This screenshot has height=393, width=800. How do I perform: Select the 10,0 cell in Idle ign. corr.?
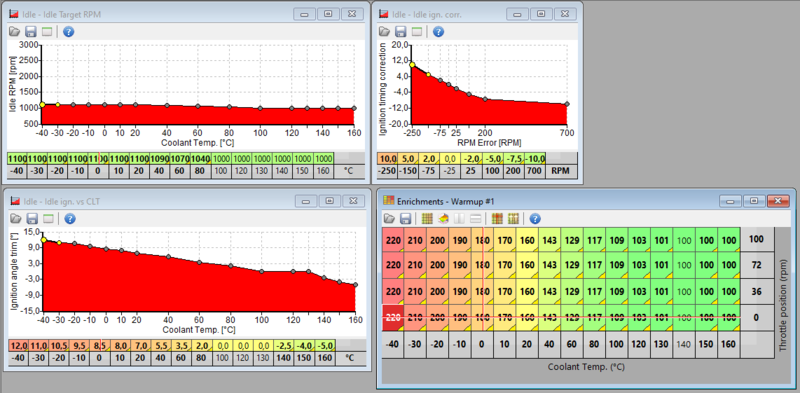(388, 158)
